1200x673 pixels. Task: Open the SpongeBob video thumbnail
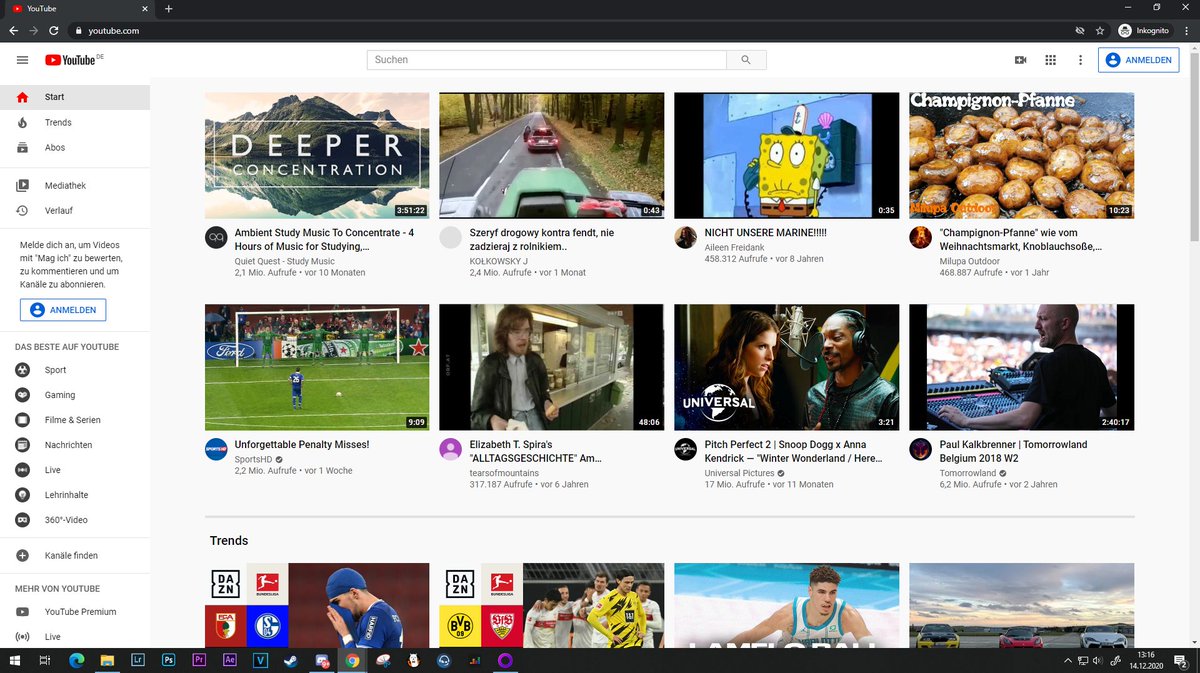tap(787, 156)
